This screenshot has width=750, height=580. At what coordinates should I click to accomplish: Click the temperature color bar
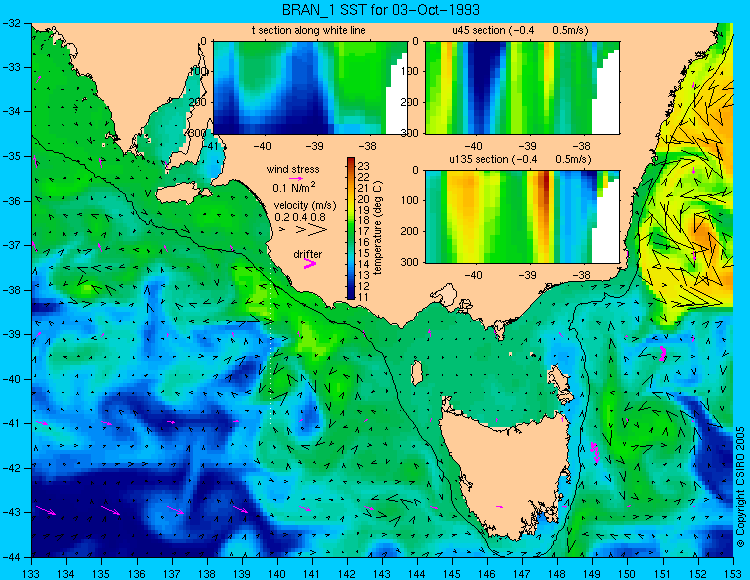click(351, 229)
